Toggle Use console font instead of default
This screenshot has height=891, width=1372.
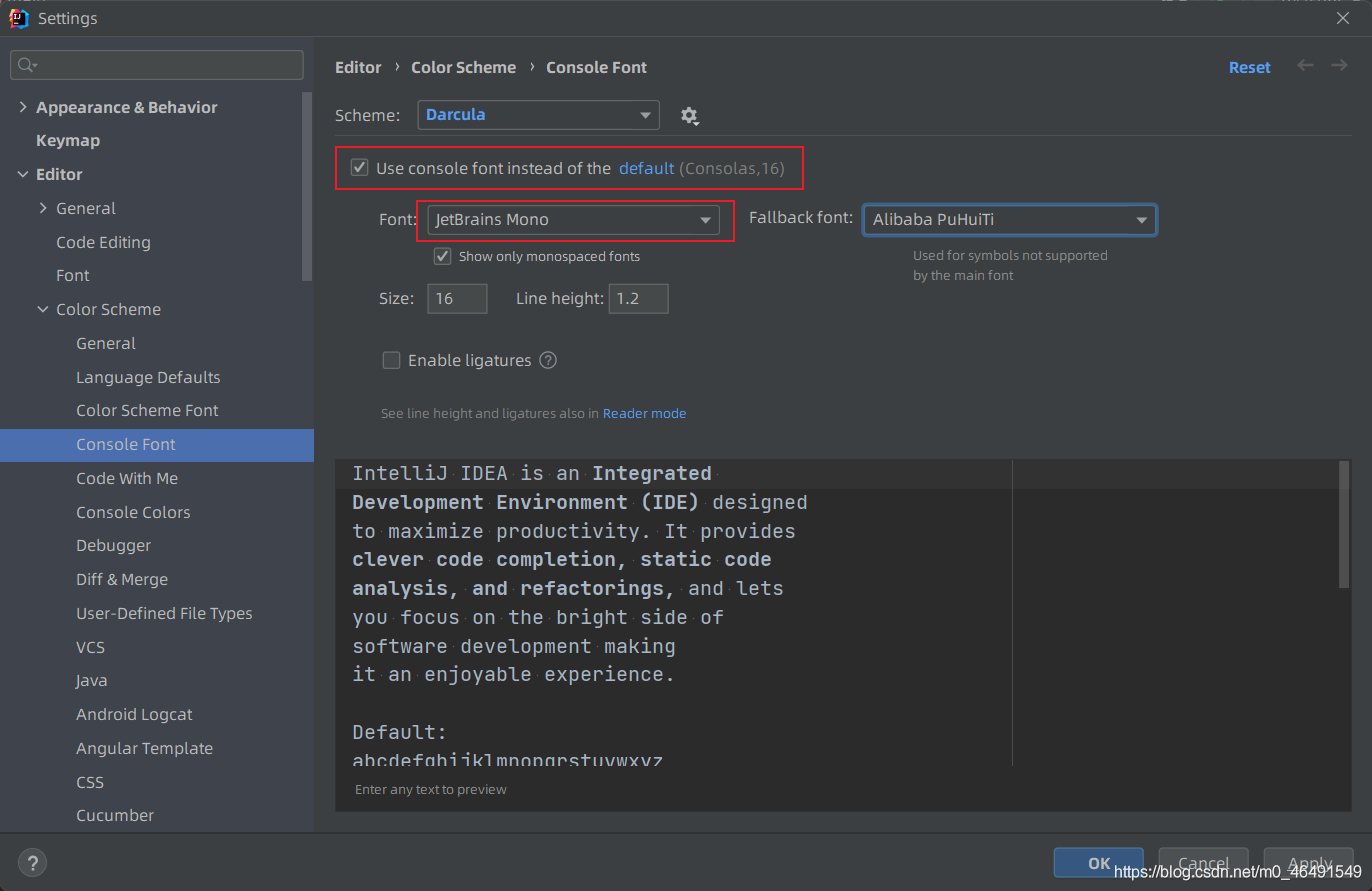[x=360, y=168]
